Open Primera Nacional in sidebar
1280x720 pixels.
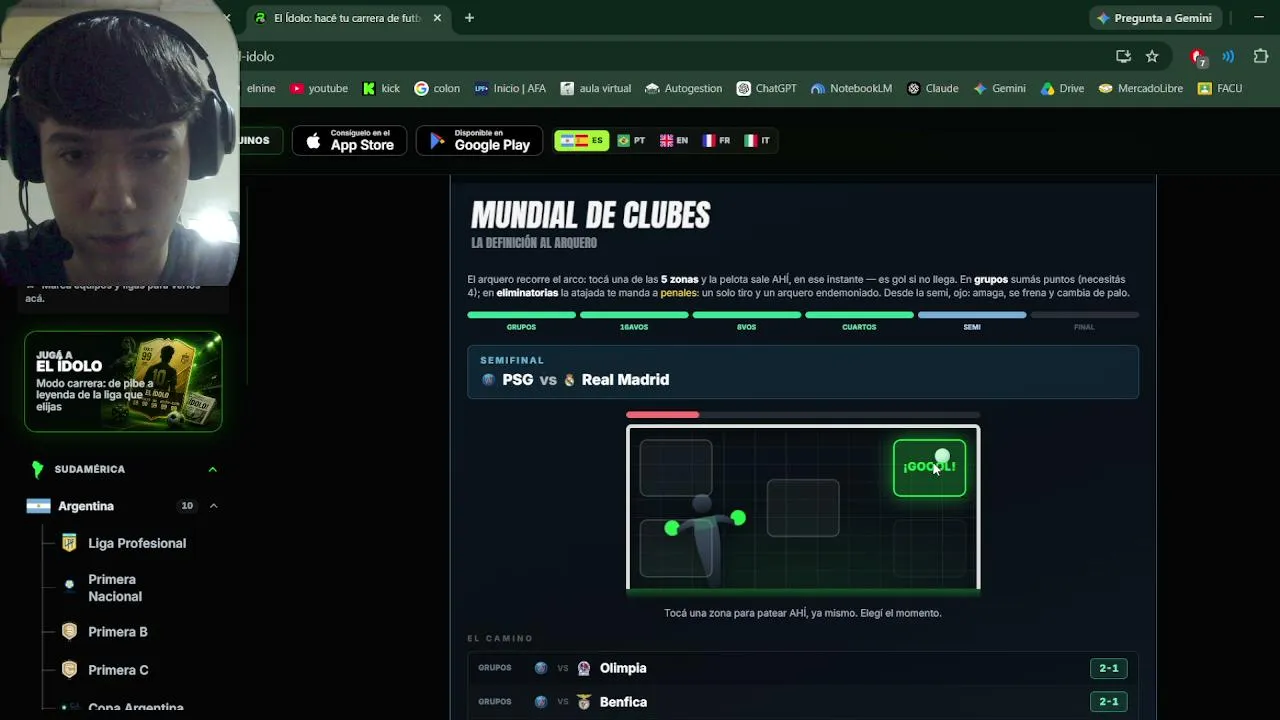(x=115, y=588)
